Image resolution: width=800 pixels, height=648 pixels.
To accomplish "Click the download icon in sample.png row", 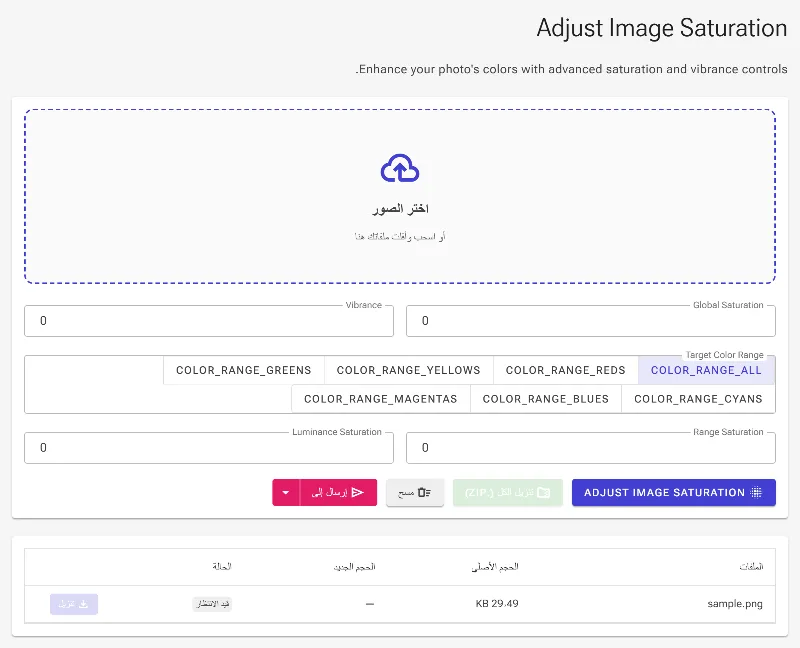I will point(84,604).
